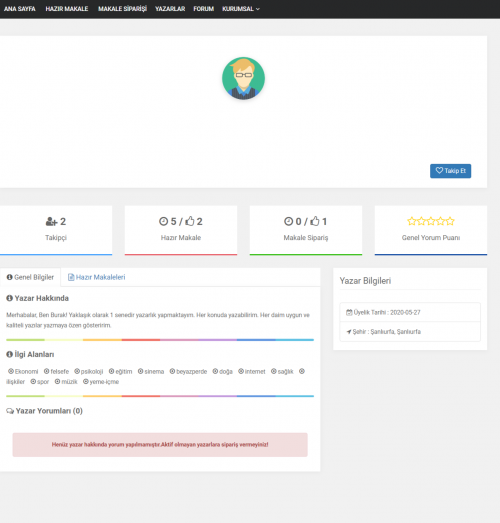Visit the FORUM navigation link
This screenshot has height=523, width=500.
click(203, 9)
